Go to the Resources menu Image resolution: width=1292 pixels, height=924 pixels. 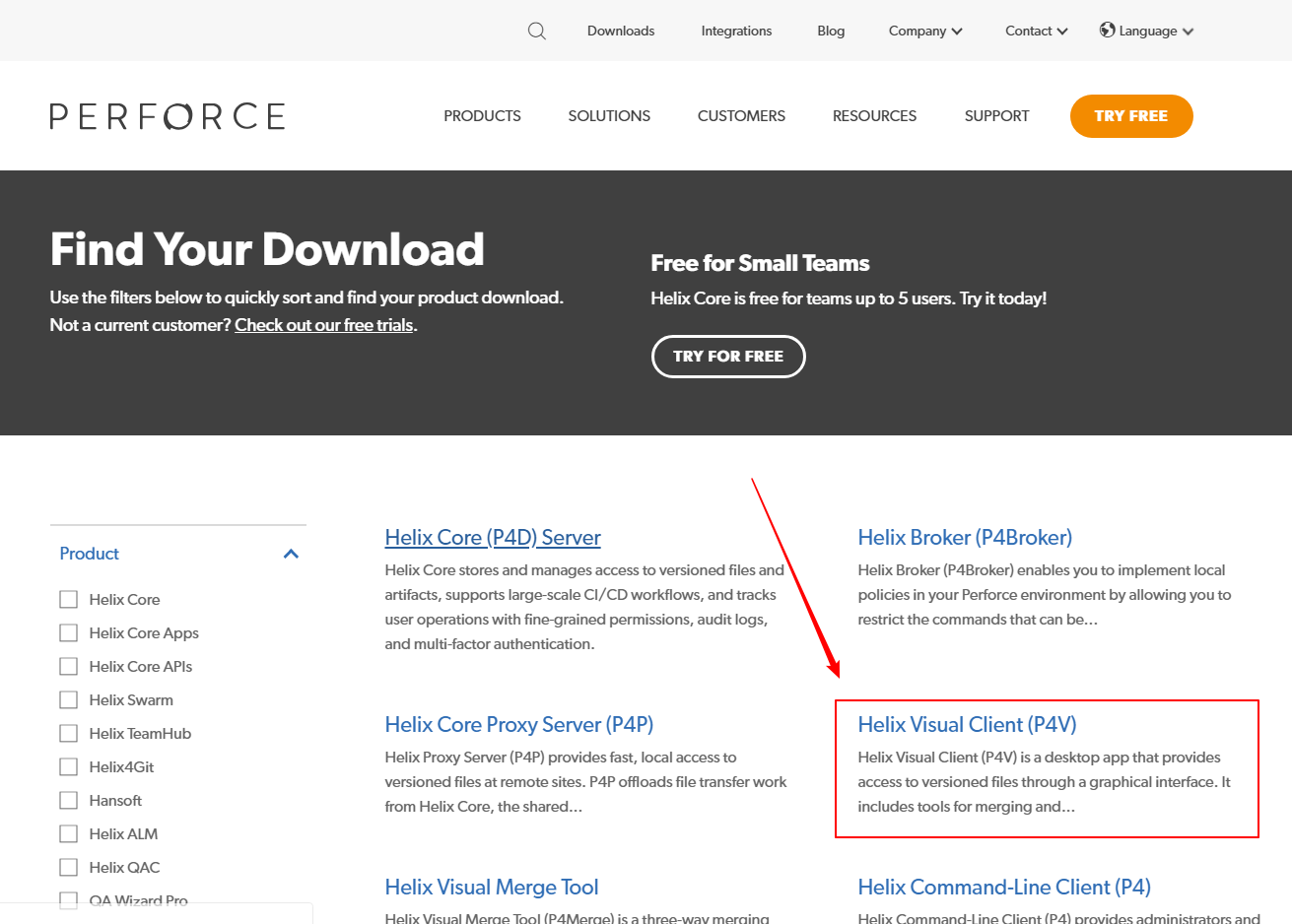pos(874,115)
